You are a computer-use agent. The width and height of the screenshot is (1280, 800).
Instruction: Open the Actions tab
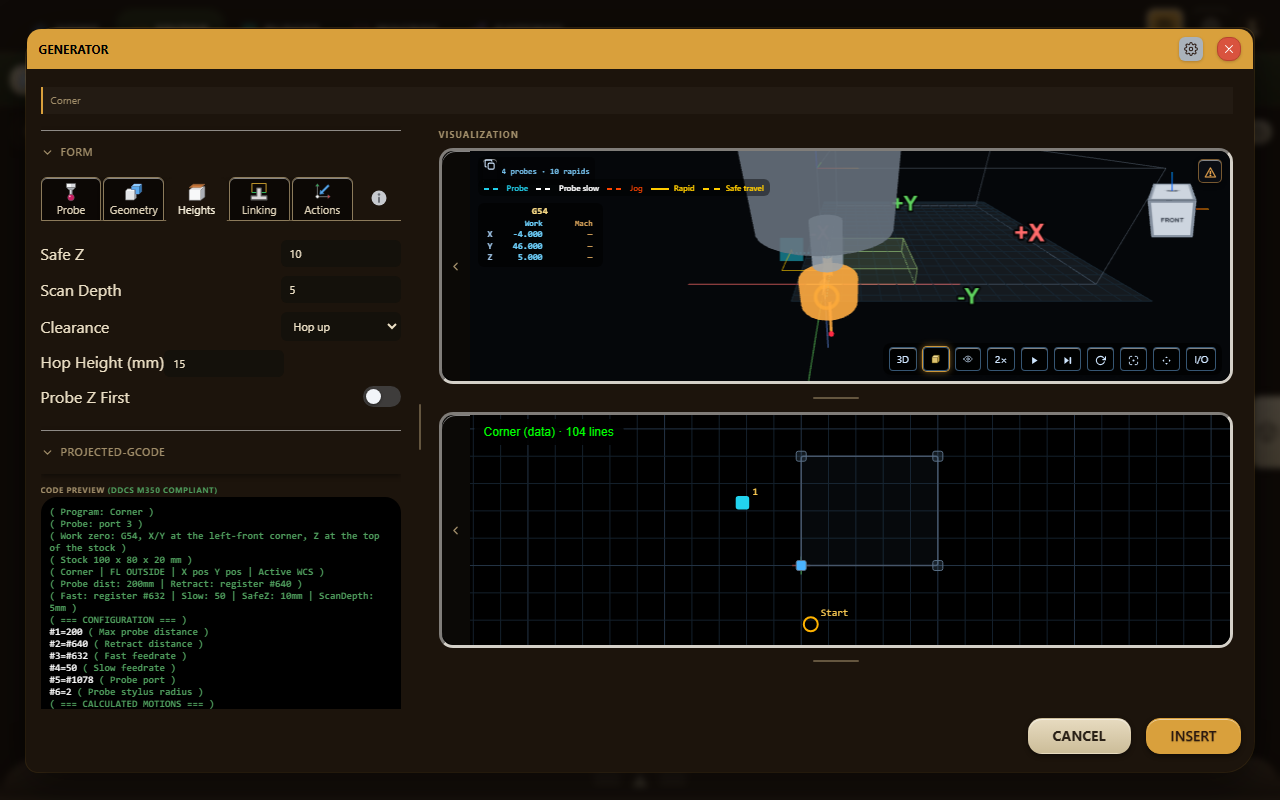322,199
